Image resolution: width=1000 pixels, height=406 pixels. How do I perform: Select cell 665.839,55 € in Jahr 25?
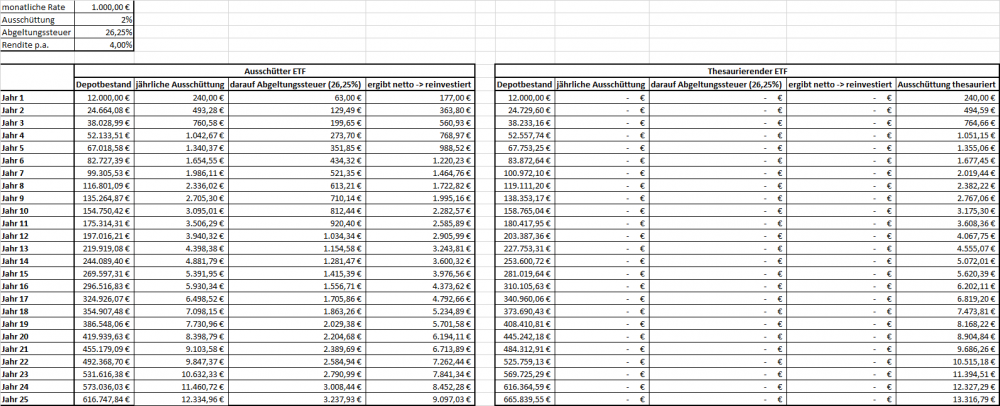(x=525, y=399)
